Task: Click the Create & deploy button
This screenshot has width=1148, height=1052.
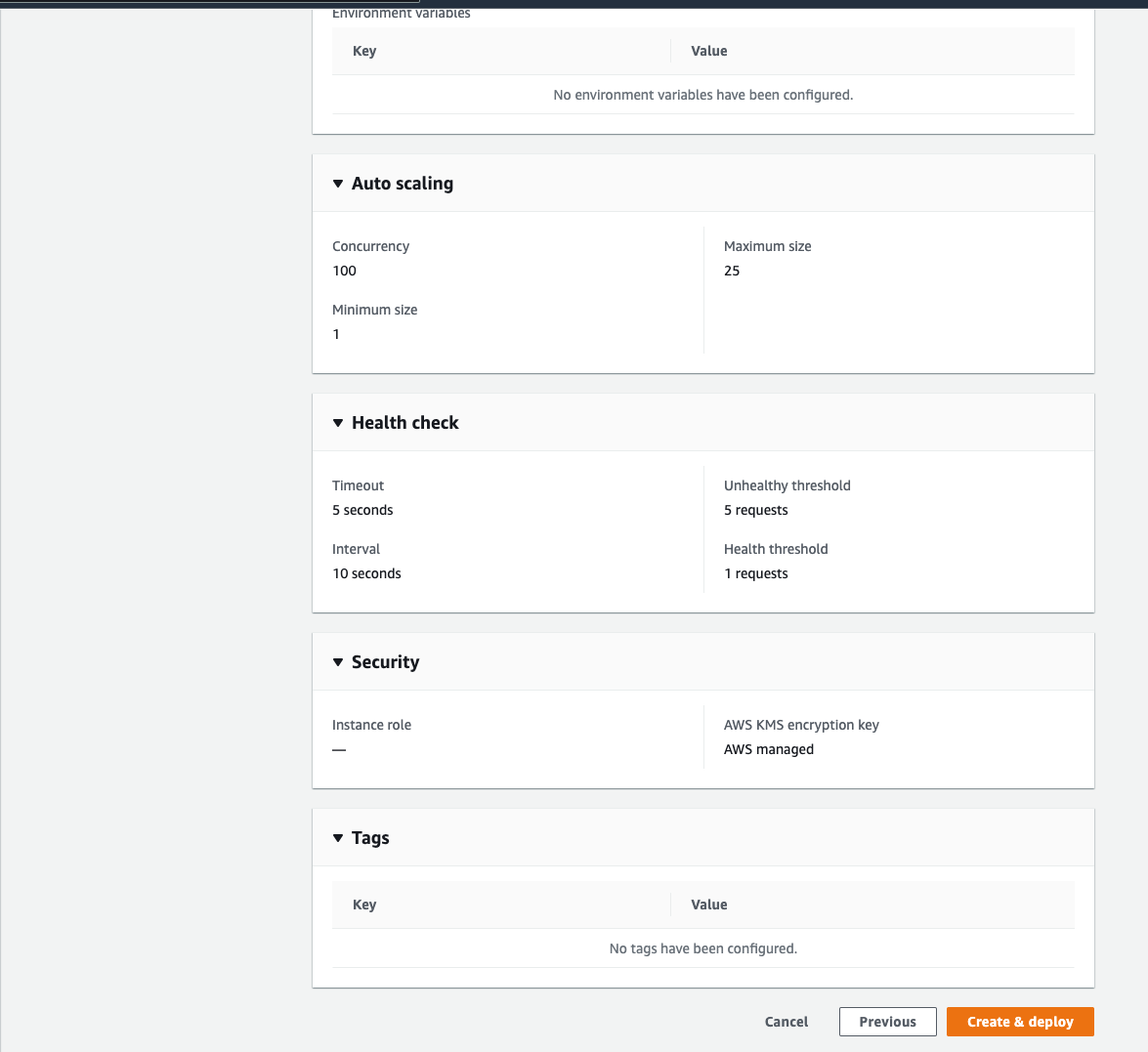Action: coord(1020,1021)
